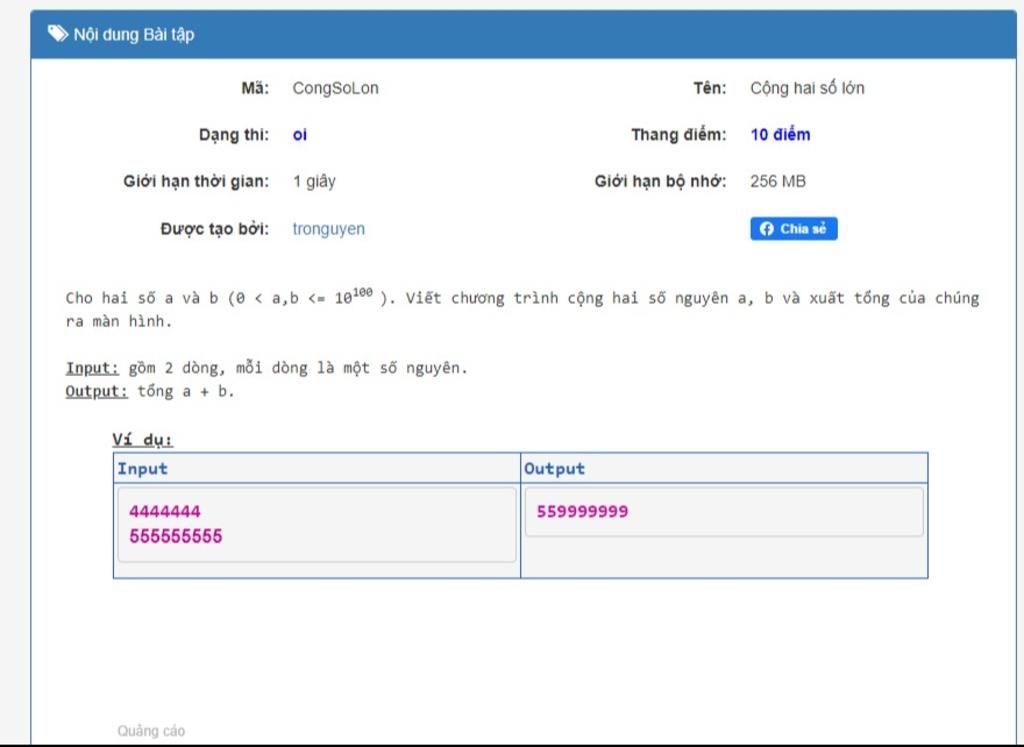Click the underlined 'Output:' description heading
This screenshot has width=1024, height=747.
pos(97,391)
